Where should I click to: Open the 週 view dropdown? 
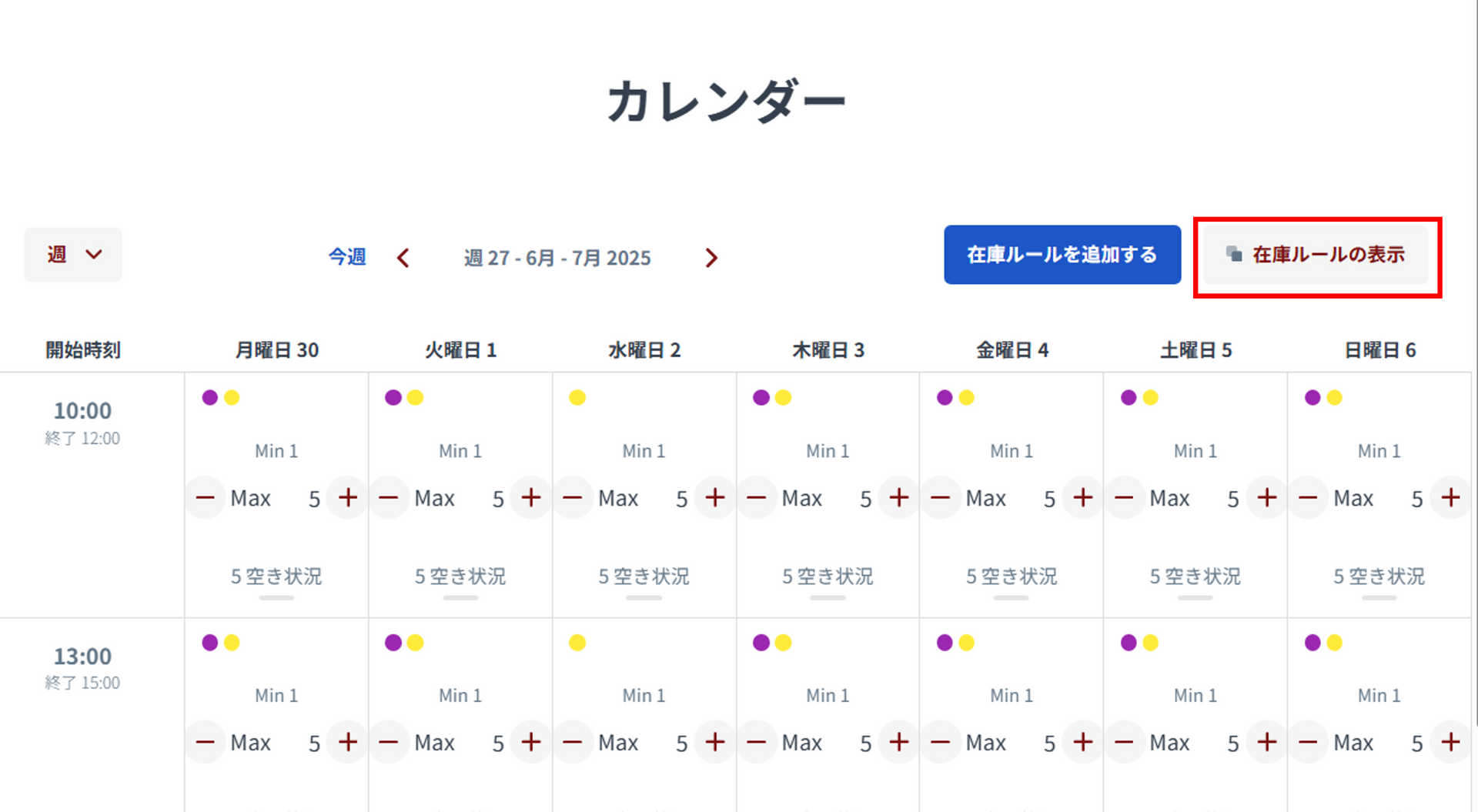point(73,255)
